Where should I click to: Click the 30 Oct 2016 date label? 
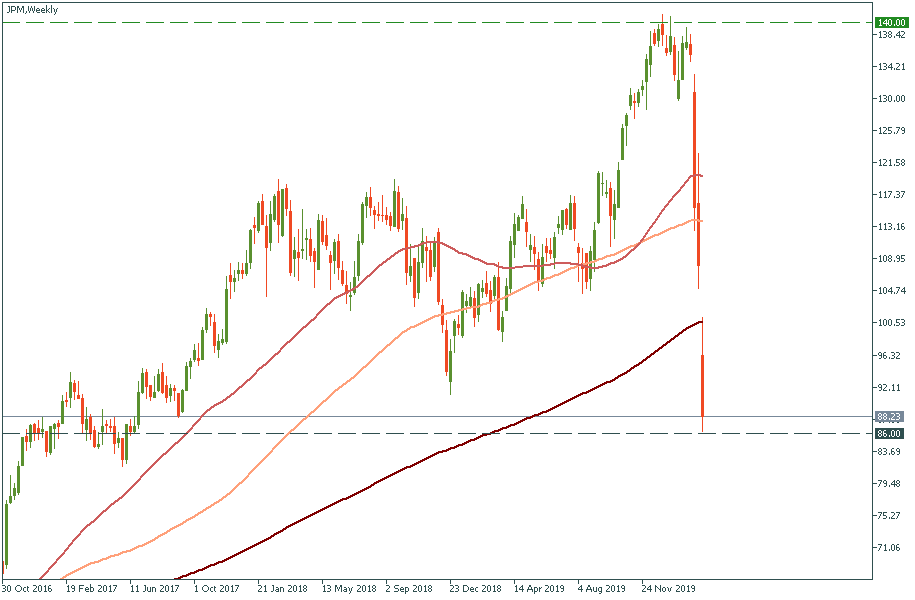[x=27, y=589]
